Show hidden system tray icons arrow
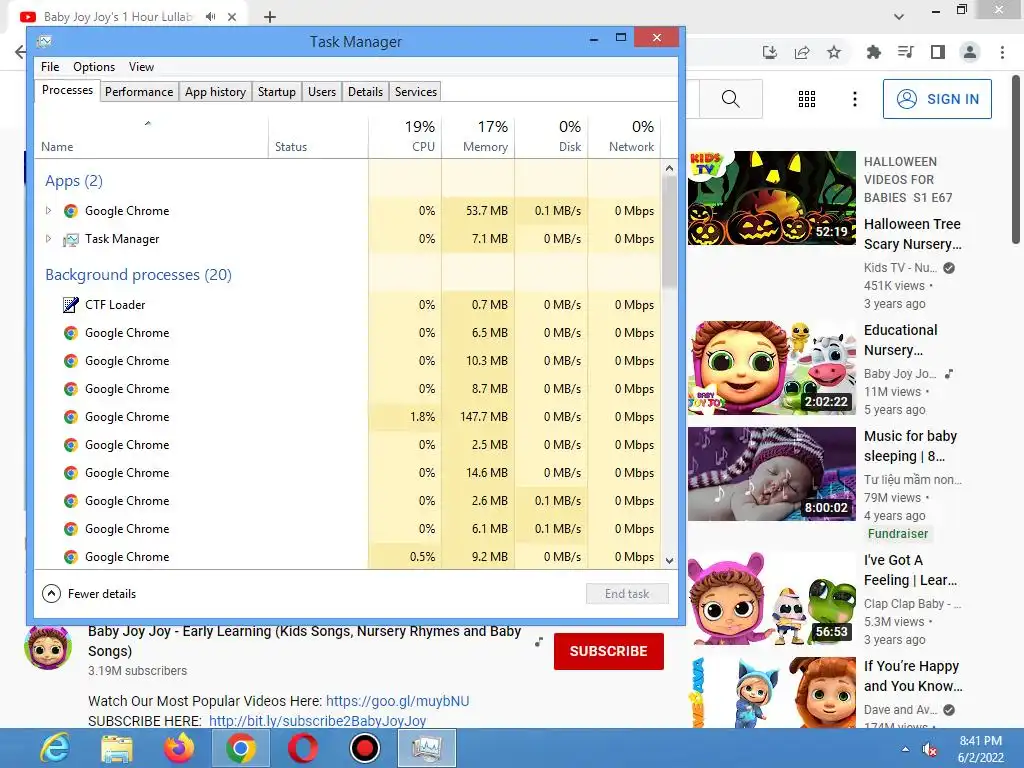The height and width of the screenshot is (768, 1024). [905, 749]
